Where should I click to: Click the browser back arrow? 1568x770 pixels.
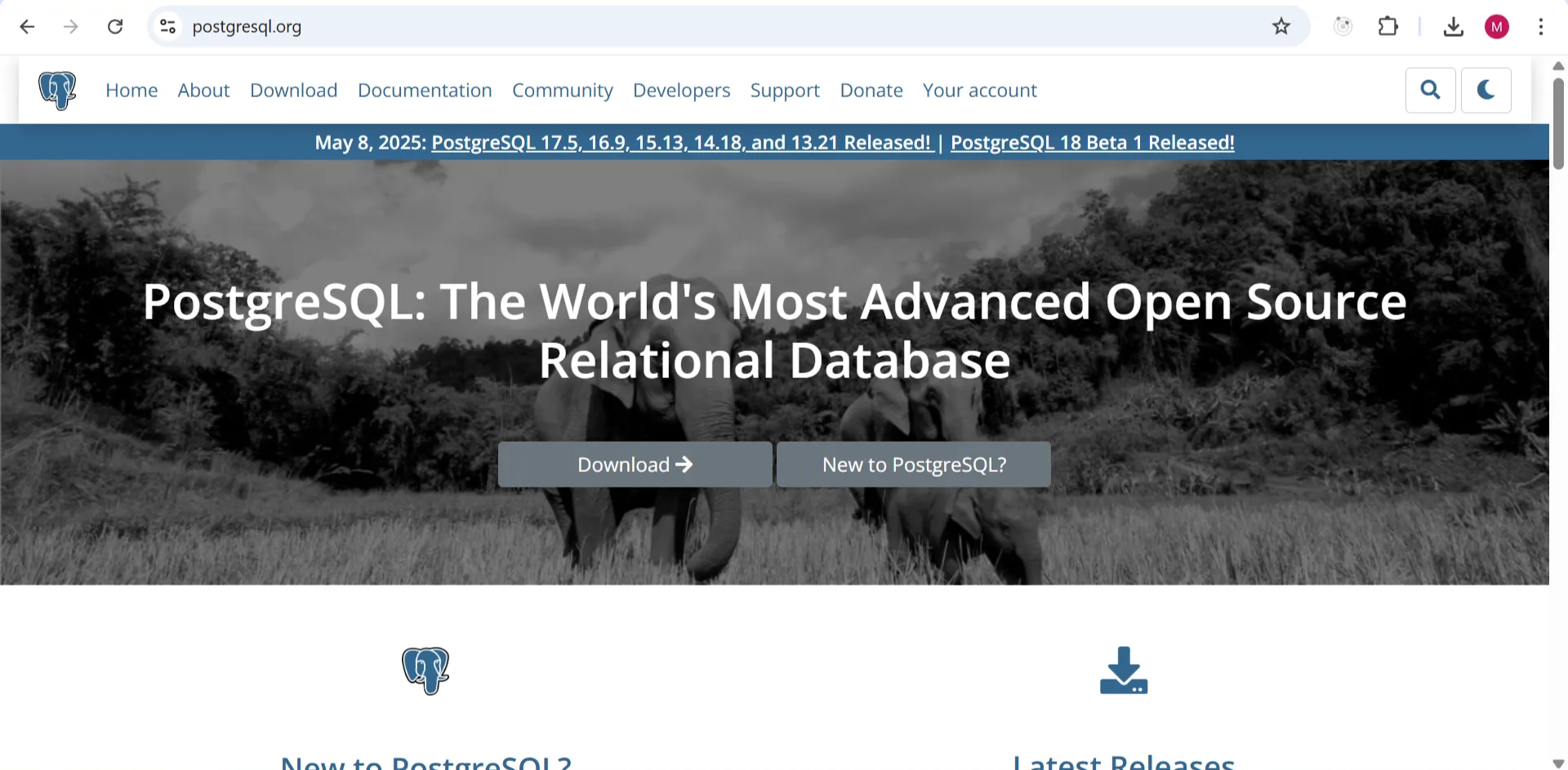pos(27,27)
